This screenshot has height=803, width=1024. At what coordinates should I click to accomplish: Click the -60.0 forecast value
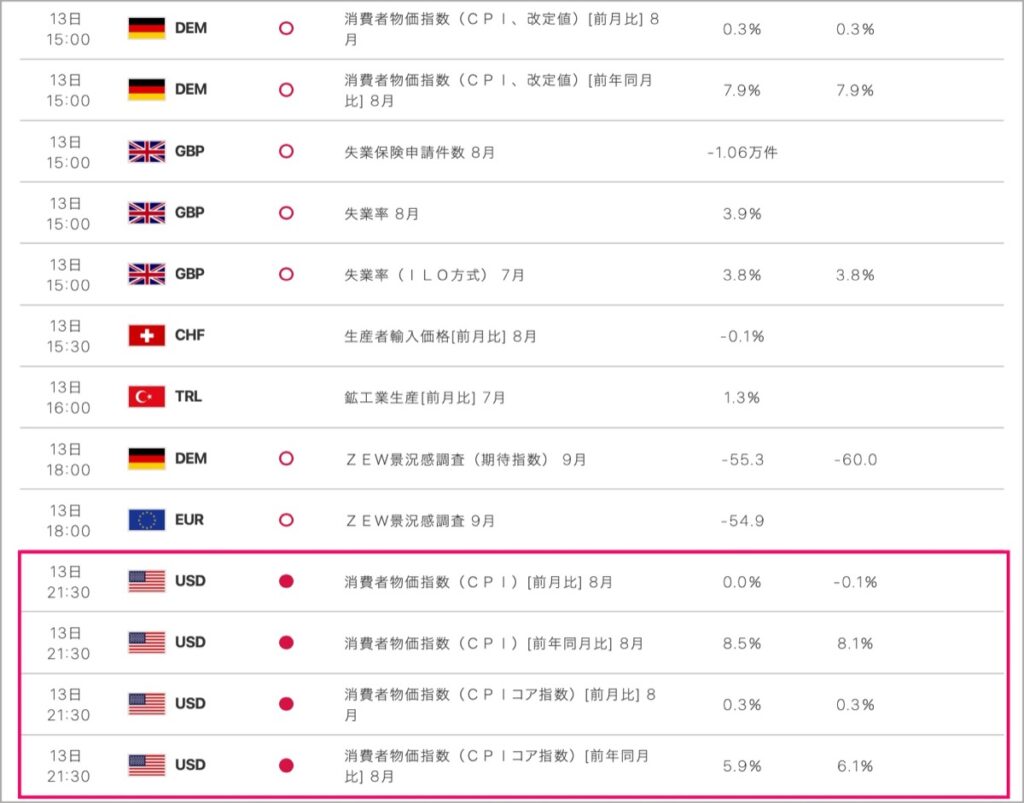(855, 460)
